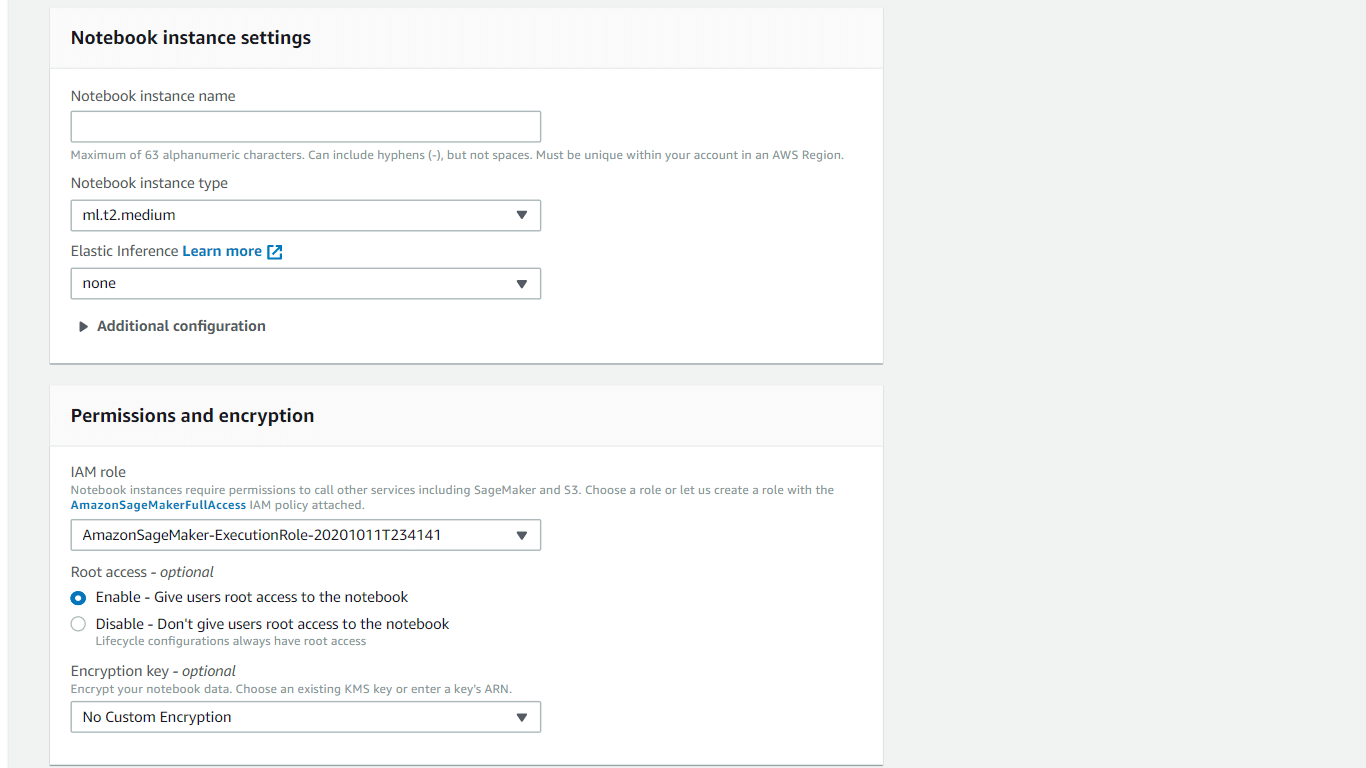Click inside the Notebook instance name field
This screenshot has height=768, width=1366.
[x=305, y=126]
